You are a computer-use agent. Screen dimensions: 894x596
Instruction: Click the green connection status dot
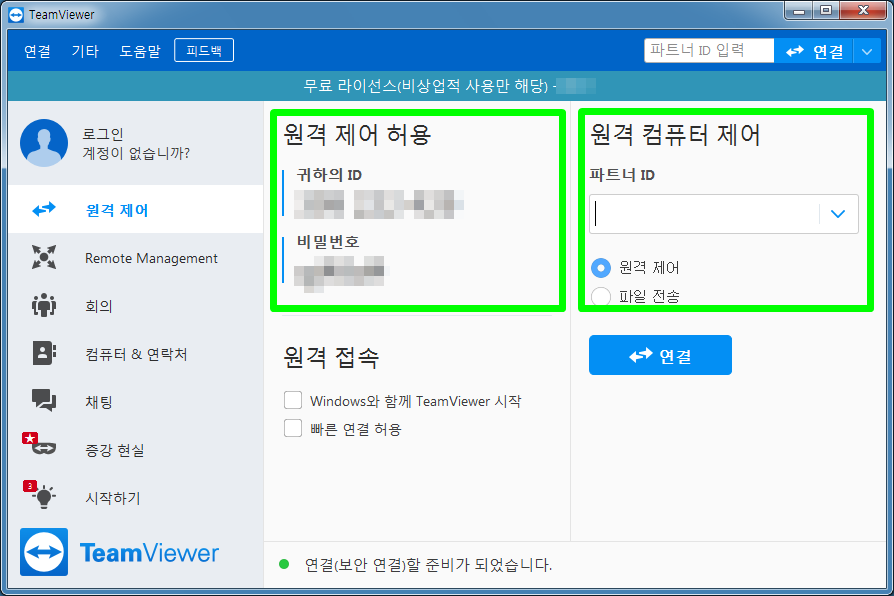284,565
